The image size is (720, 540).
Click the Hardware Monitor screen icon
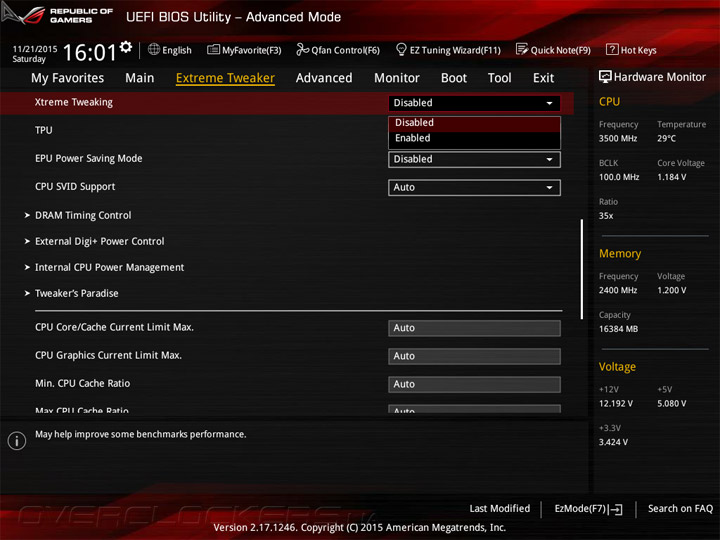(605, 77)
